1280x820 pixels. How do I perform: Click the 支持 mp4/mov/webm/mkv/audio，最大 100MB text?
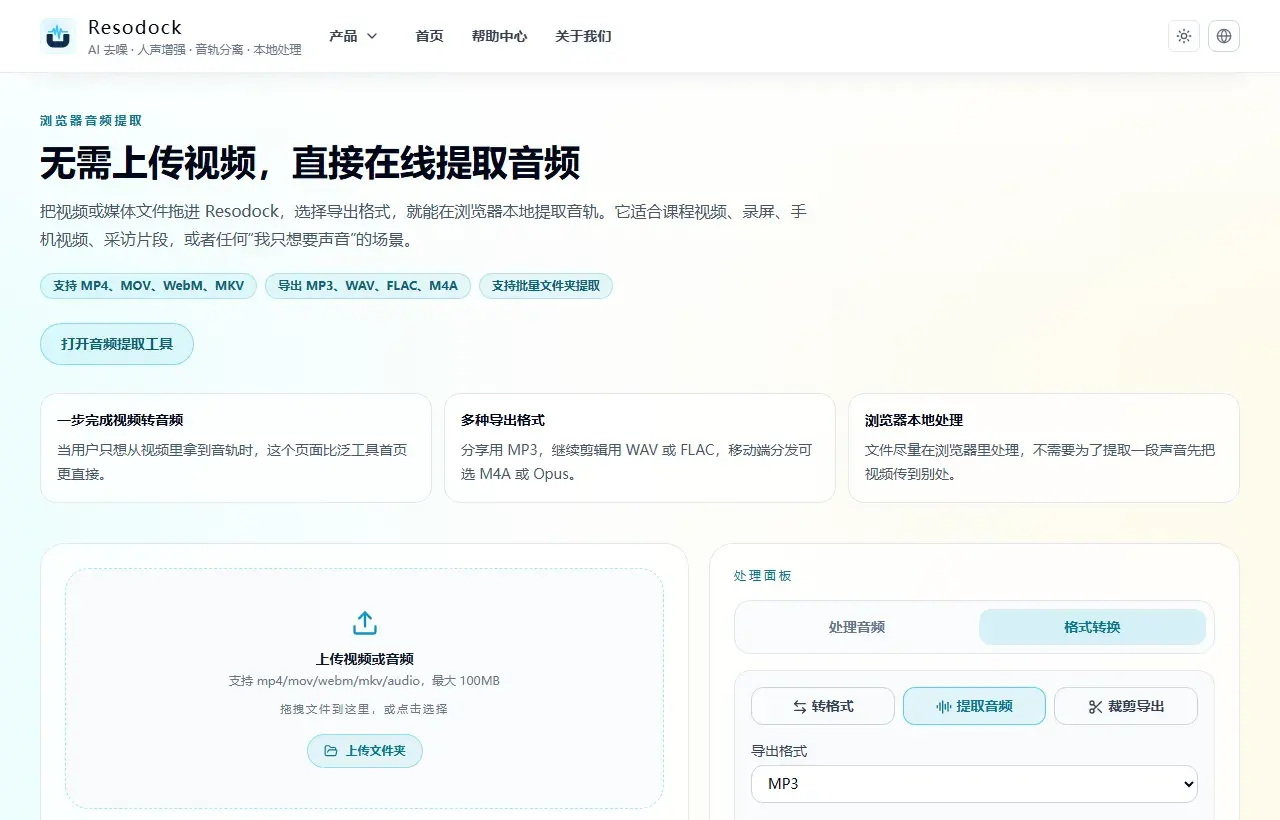pos(364,681)
